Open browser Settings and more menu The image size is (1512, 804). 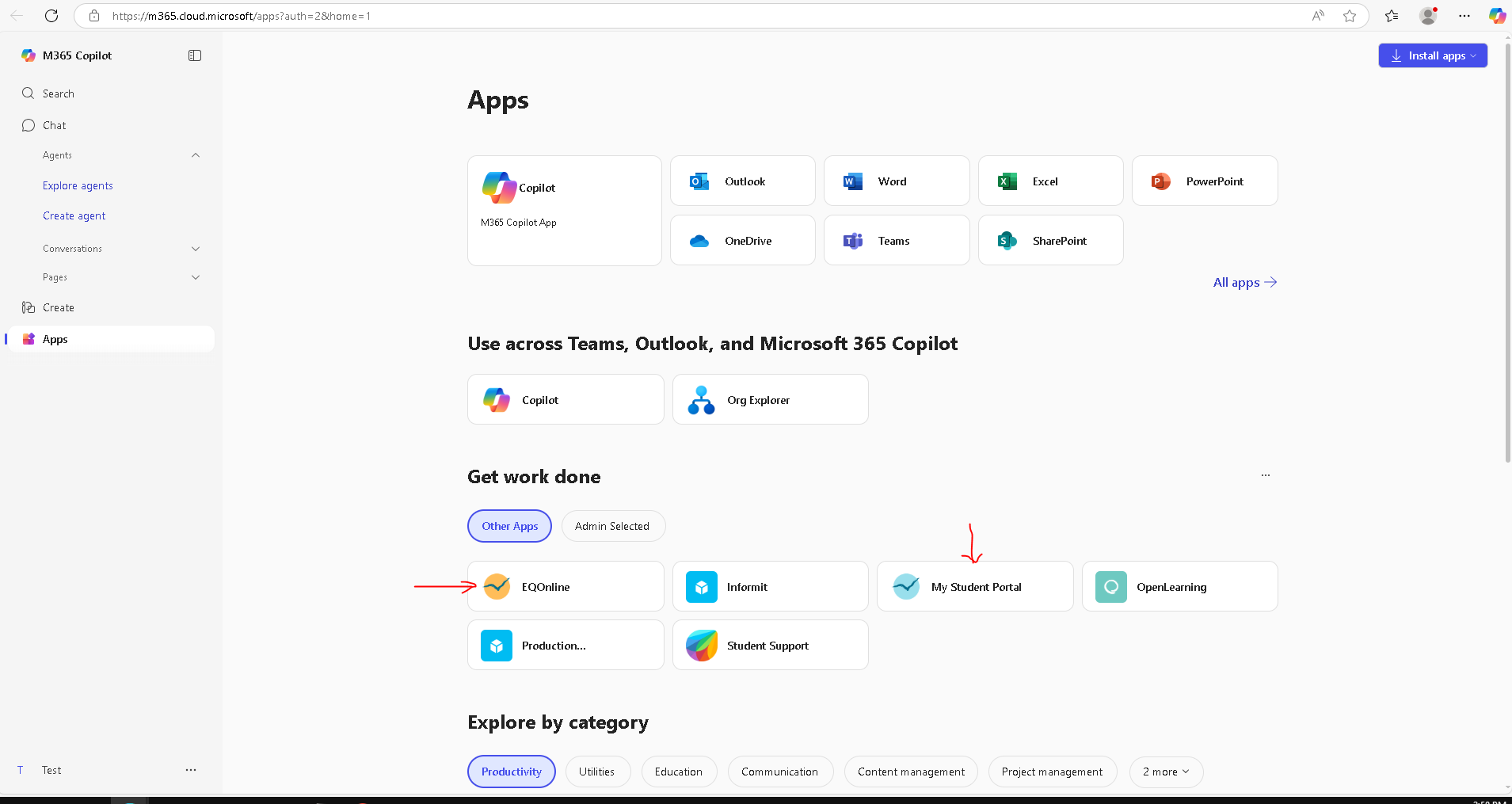pos(1464,16)
